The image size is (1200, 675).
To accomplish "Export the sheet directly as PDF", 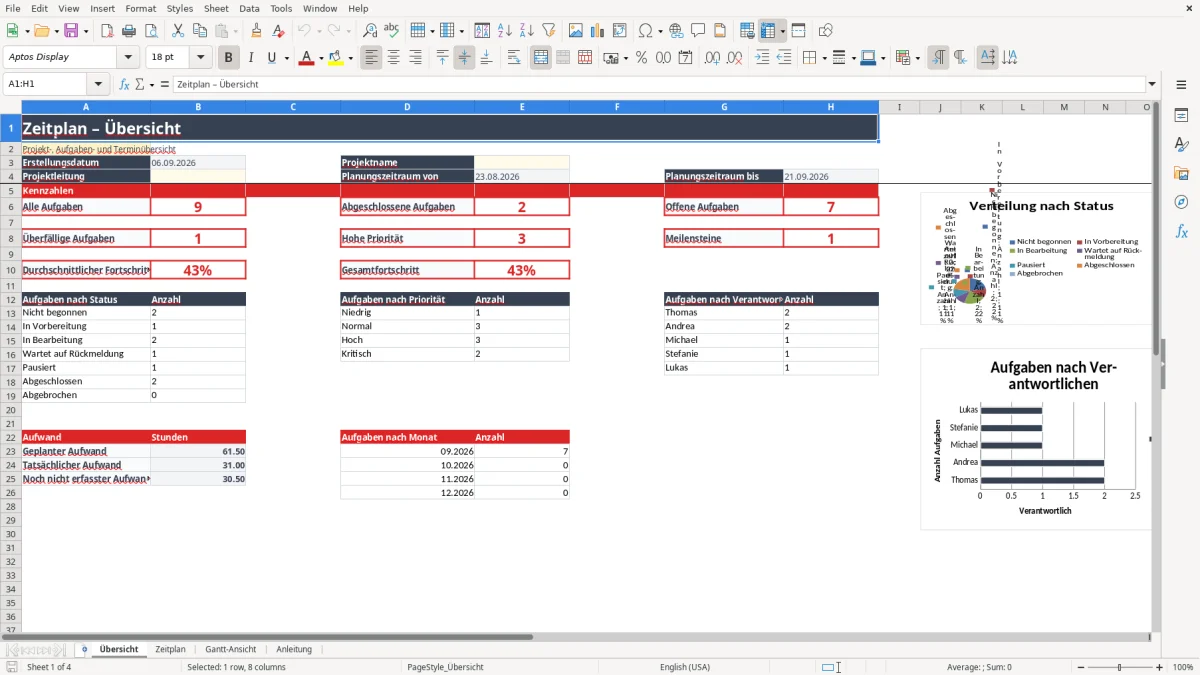I will pyautogui.click(x=107, y=31).
